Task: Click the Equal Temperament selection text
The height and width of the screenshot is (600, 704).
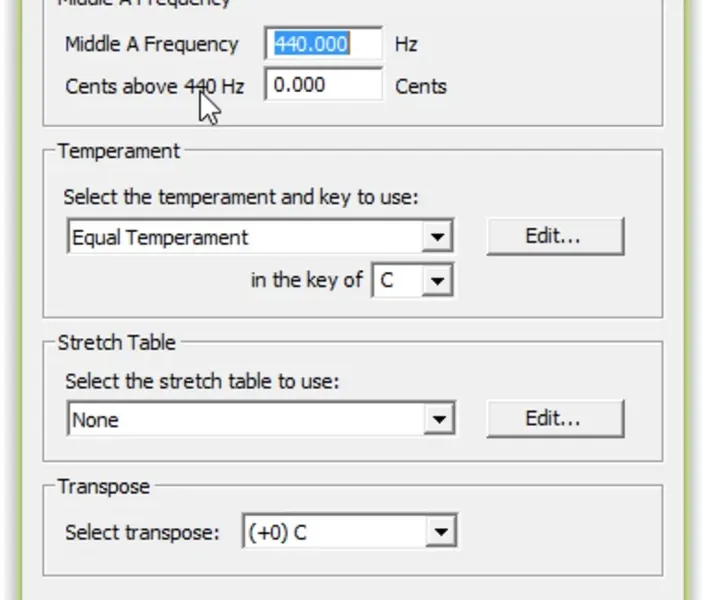Action: [x=160, y=238]
